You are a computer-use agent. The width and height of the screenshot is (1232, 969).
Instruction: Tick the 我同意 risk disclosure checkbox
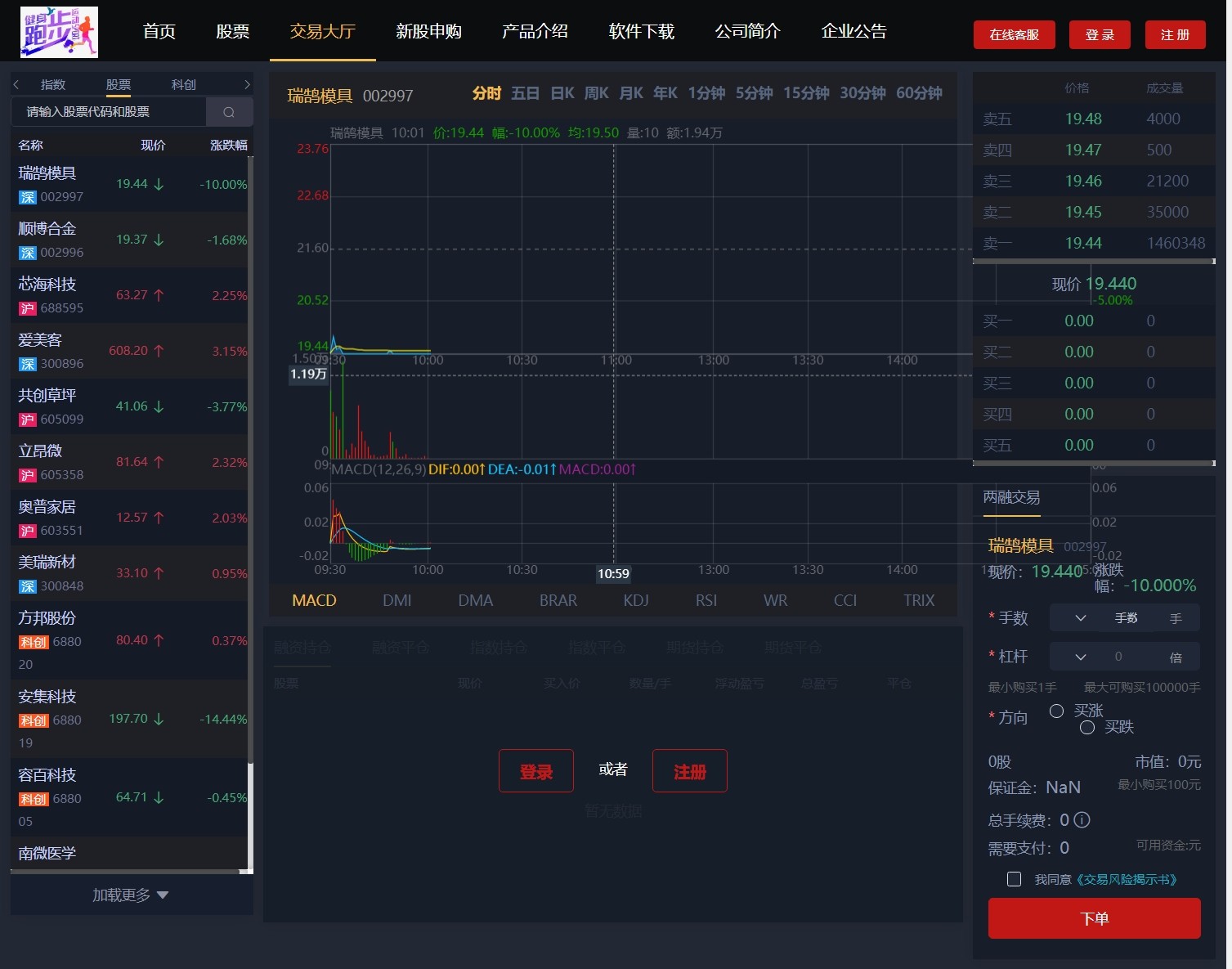click(x=1015, y=879)
